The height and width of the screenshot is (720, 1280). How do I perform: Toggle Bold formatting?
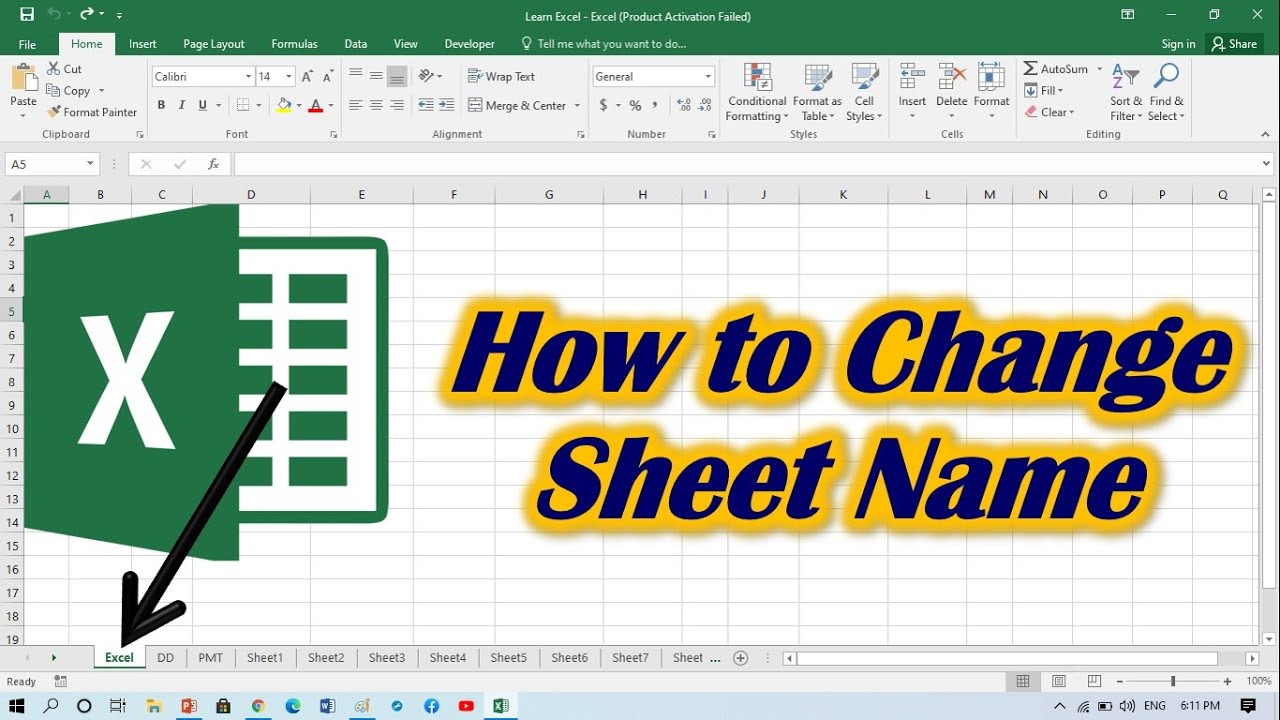pos(161,105)
